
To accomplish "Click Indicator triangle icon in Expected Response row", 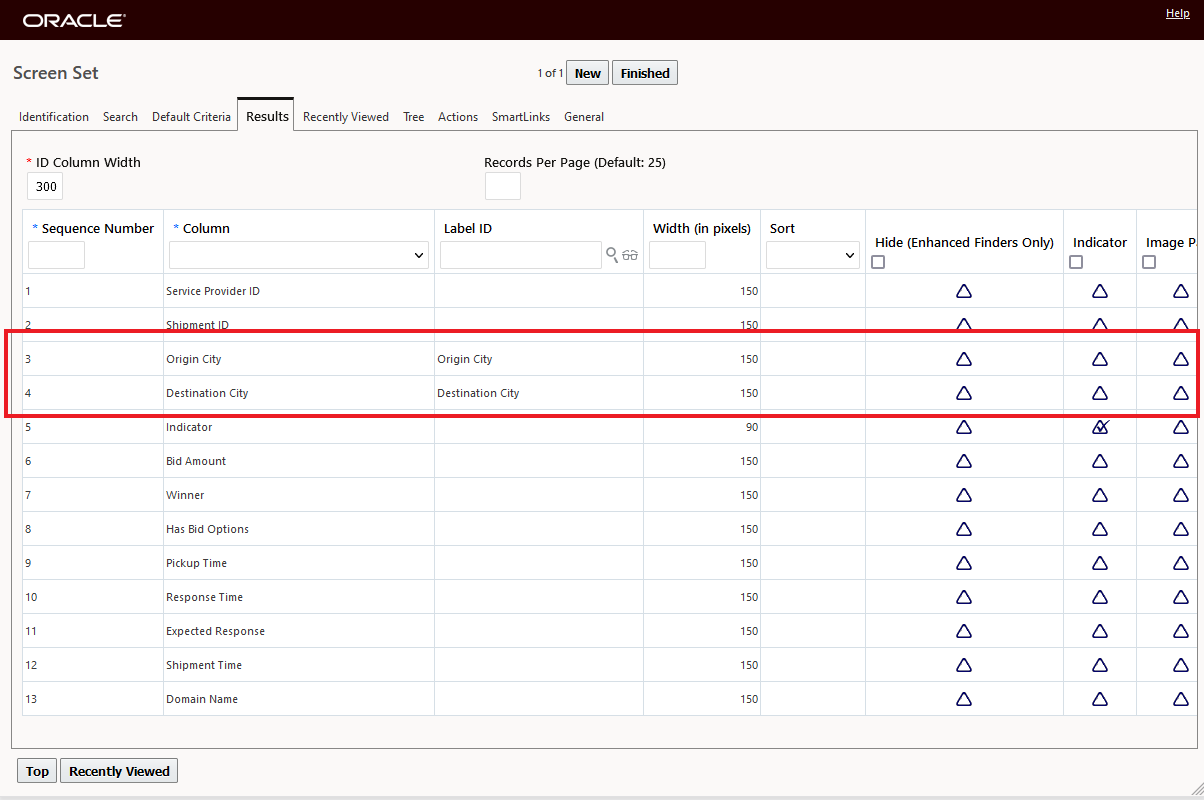I will (1100, 631).
